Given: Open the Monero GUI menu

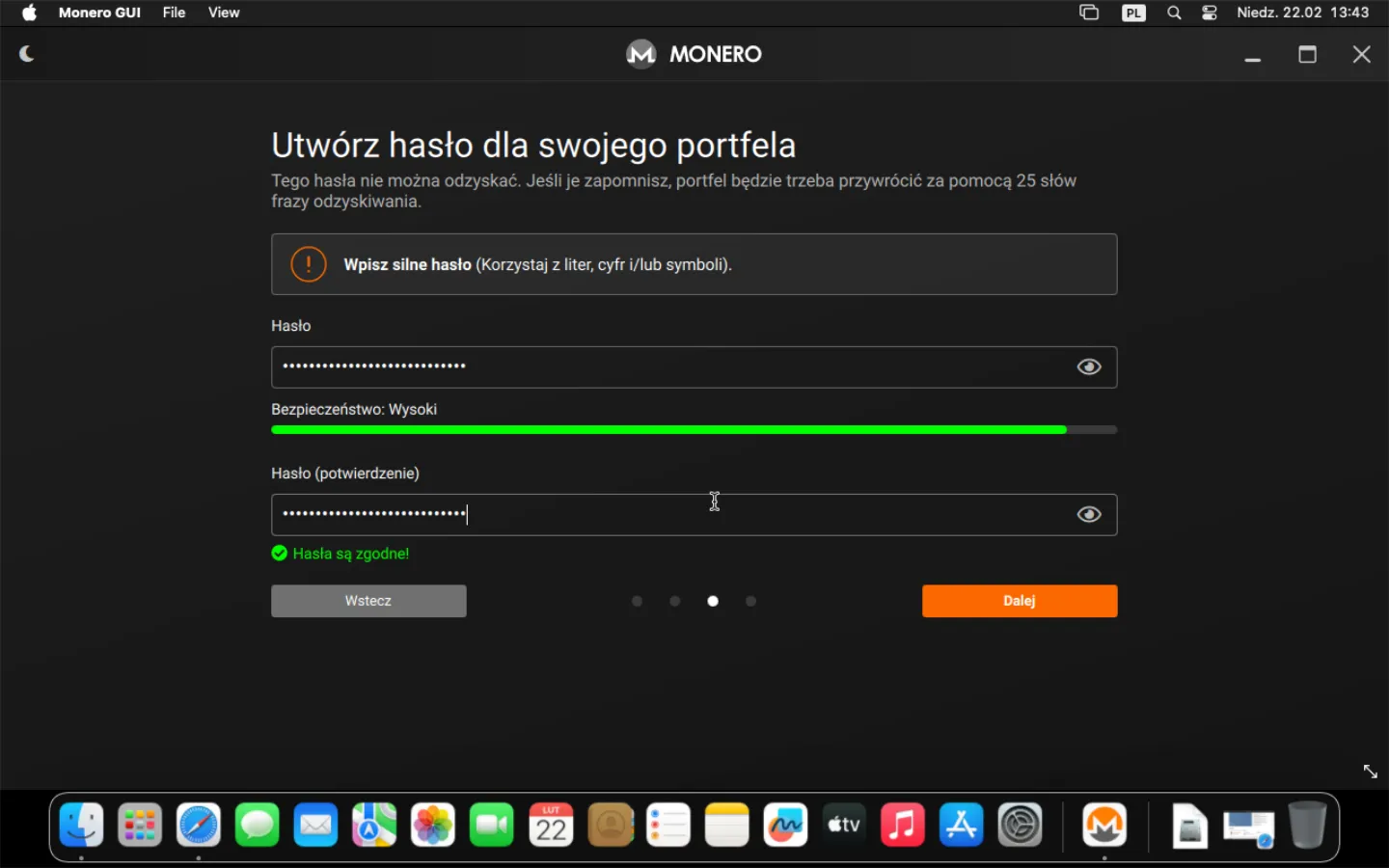Looking at the screenshot, I should [99, 13].
